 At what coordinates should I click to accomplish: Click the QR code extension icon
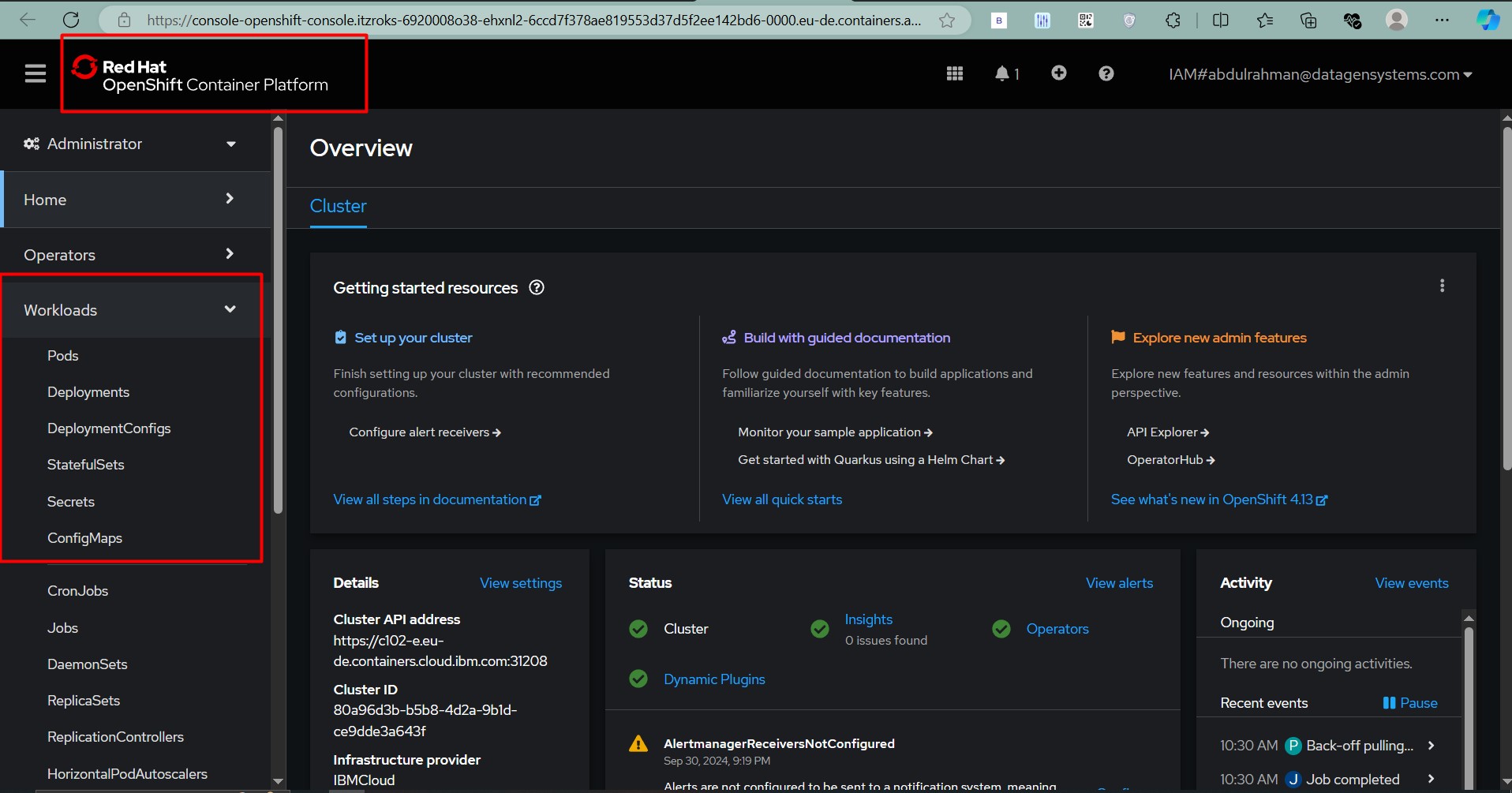(x=1086, y=21)
